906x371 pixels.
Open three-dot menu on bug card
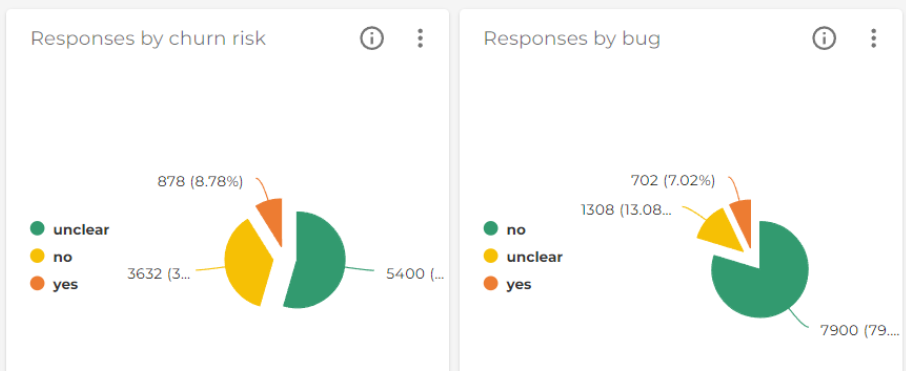pyautogui.click(x=873, y=39)
